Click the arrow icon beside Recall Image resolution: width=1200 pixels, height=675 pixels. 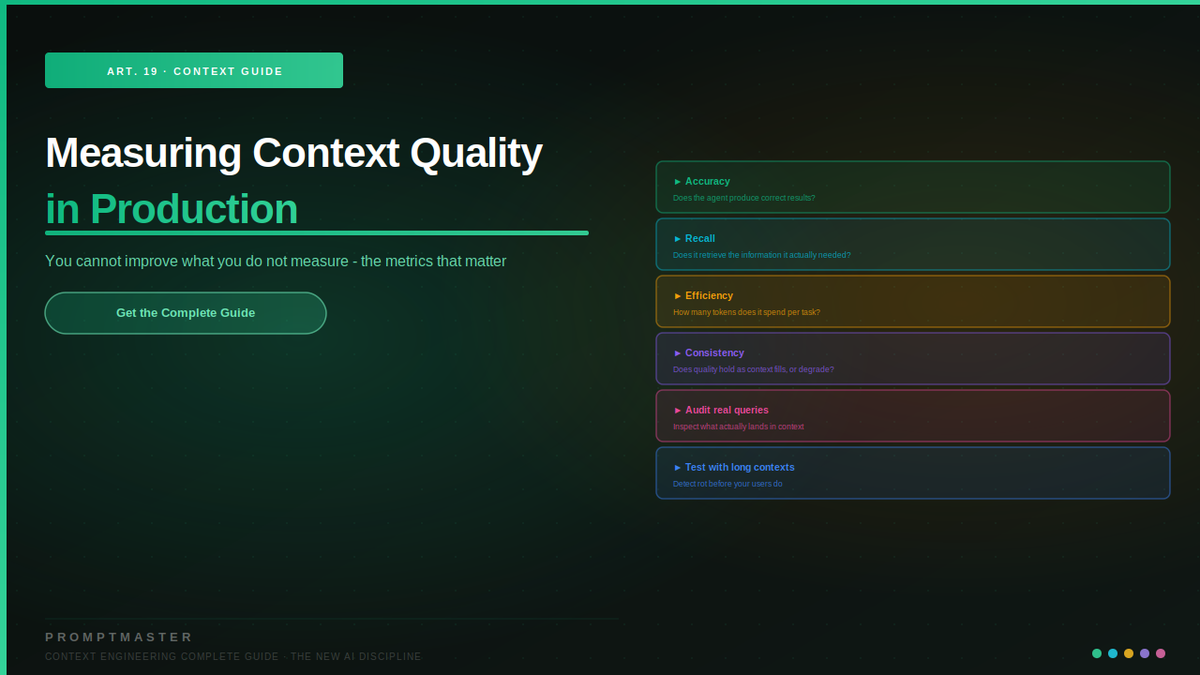(x=677, y=239)
